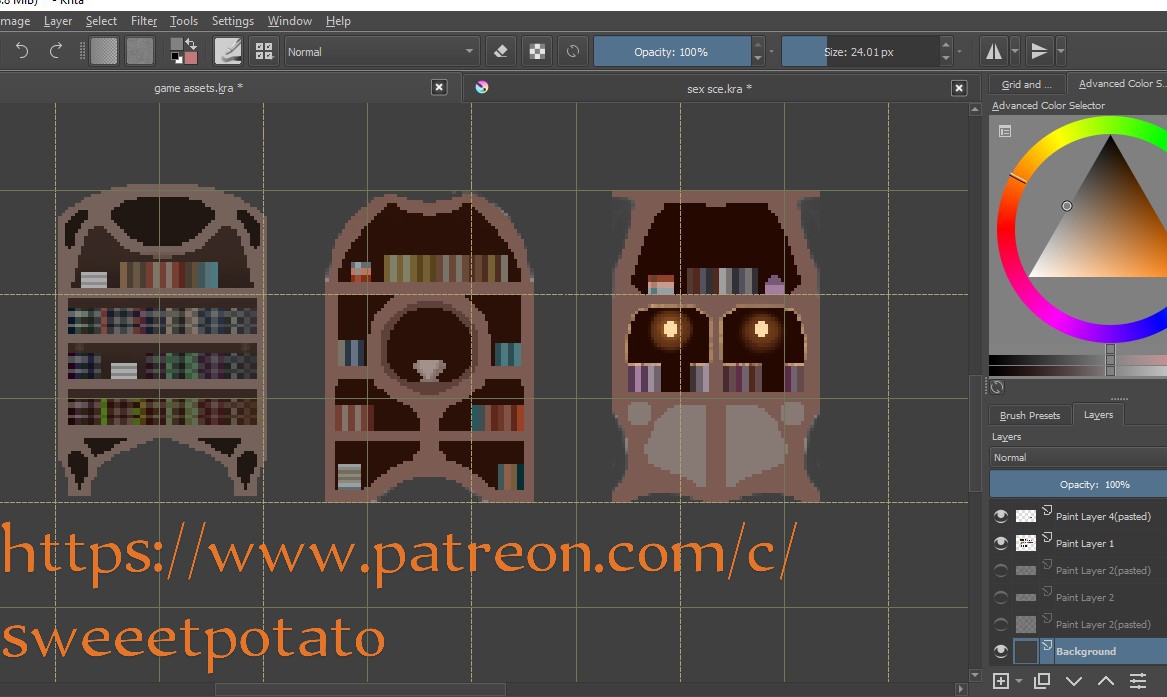Open the Window menu
Screen dimensions: 1167x697
[290, 21]
